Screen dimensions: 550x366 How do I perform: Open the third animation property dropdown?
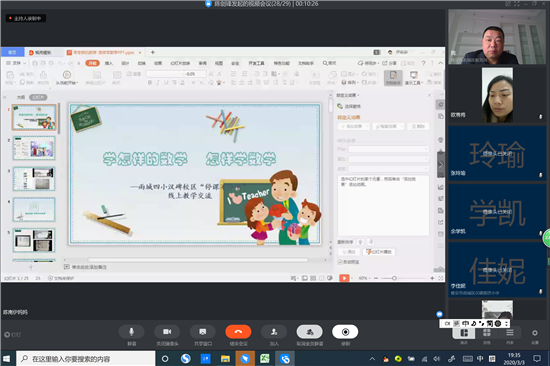point(389,169)
